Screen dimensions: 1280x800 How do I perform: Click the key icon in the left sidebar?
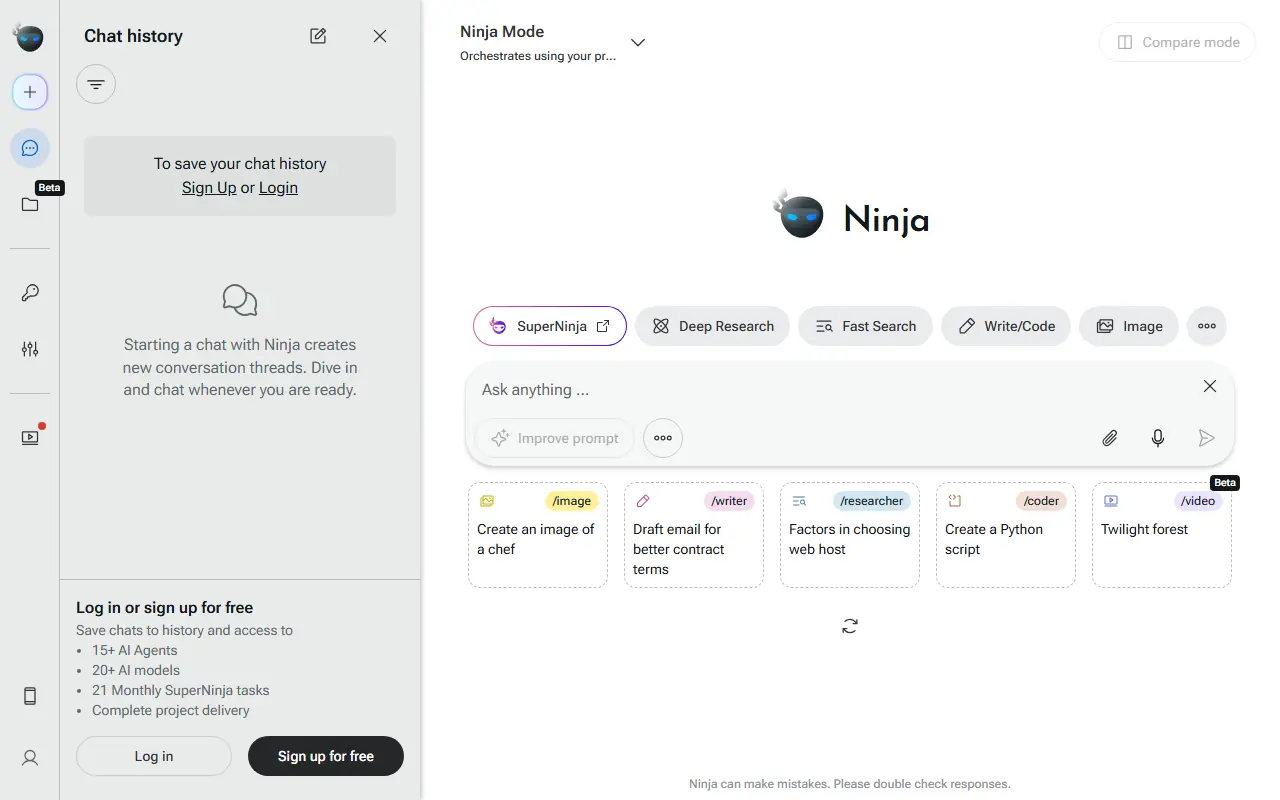(29, 292)
